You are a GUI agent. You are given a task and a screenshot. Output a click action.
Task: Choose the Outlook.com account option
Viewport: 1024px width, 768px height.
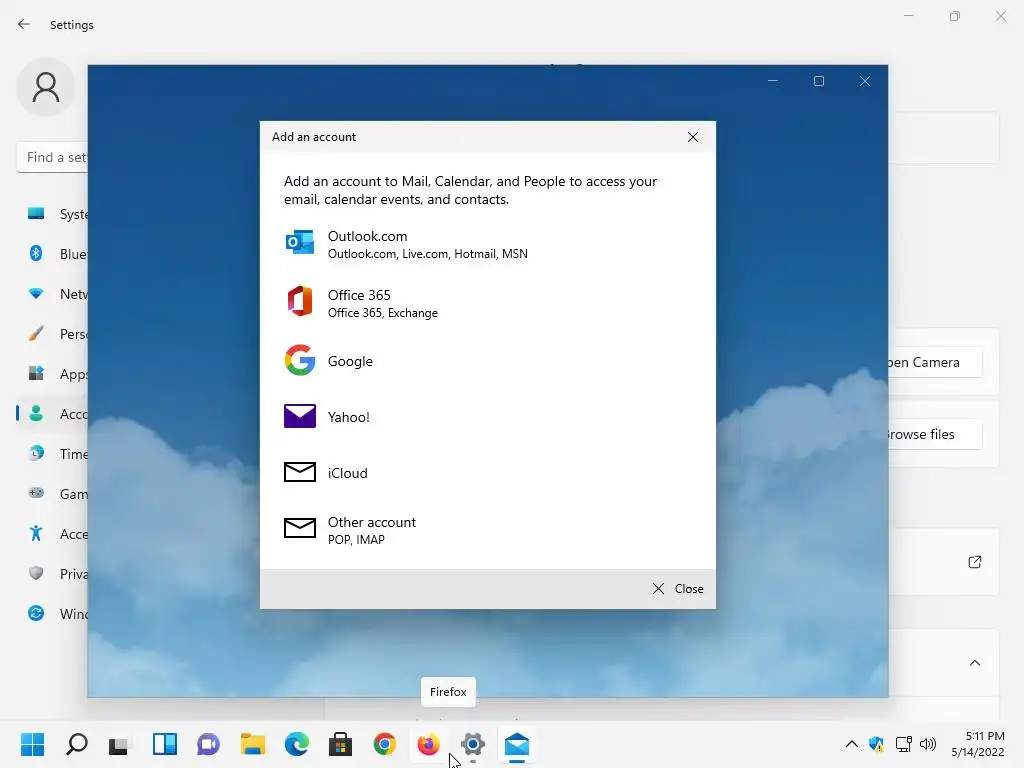click(487, 244)
